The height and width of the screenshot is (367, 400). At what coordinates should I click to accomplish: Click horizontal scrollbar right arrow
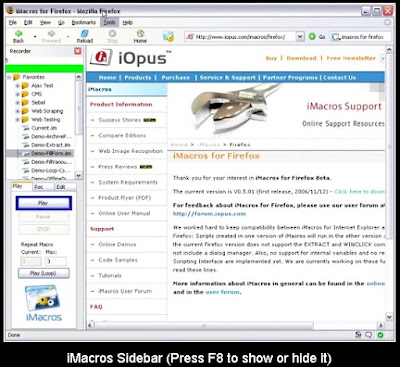381,325
